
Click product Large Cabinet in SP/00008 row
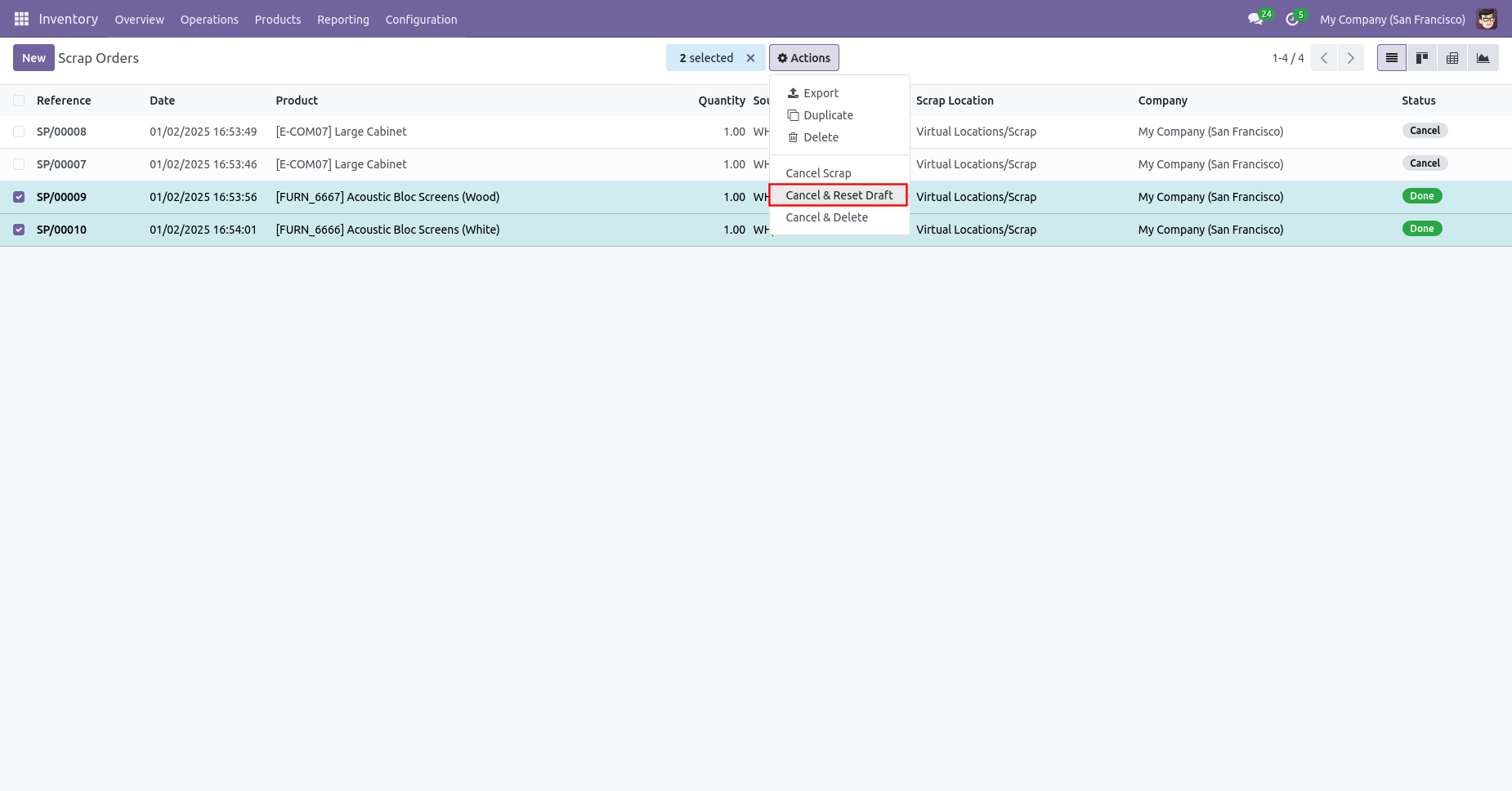click(x=341, y=132)
